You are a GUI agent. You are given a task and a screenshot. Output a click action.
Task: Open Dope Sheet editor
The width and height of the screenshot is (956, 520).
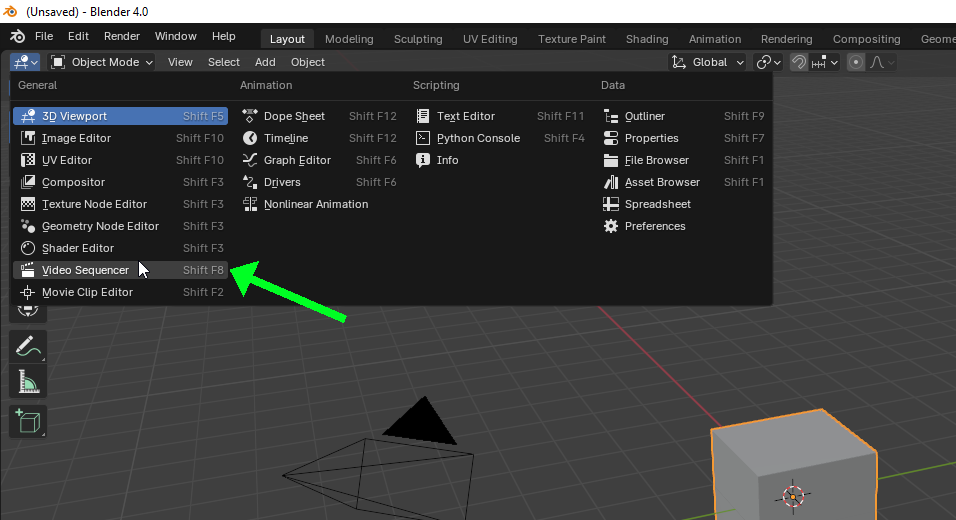click(319, 116)
